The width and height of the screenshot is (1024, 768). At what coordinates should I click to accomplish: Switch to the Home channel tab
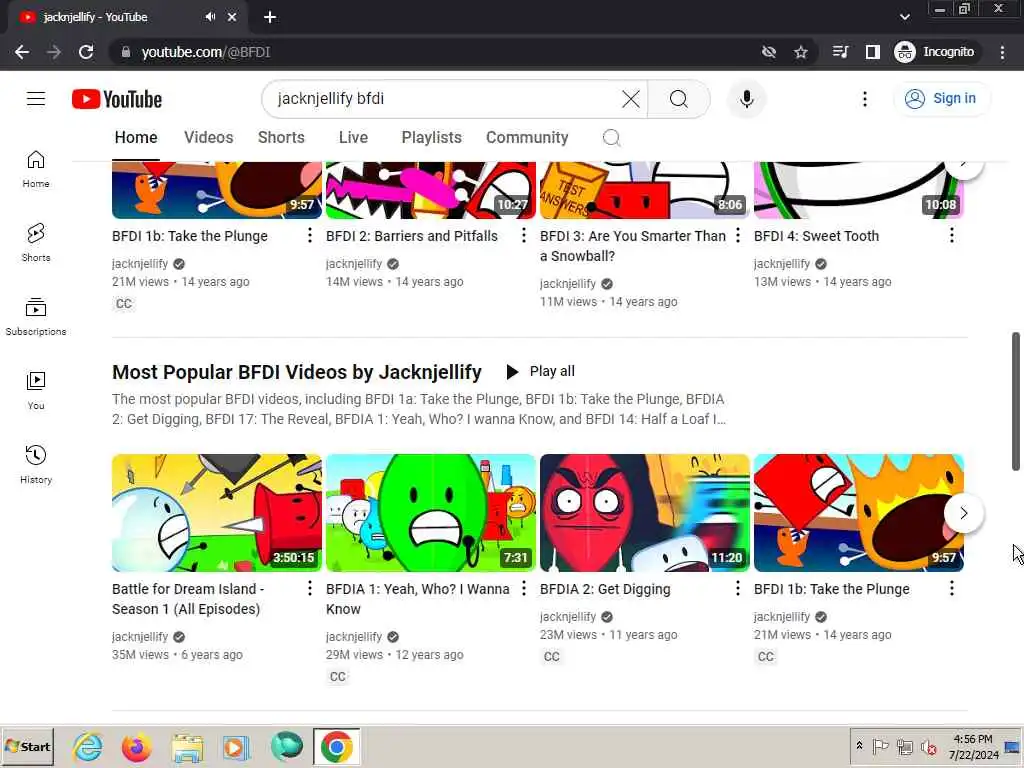136,138
